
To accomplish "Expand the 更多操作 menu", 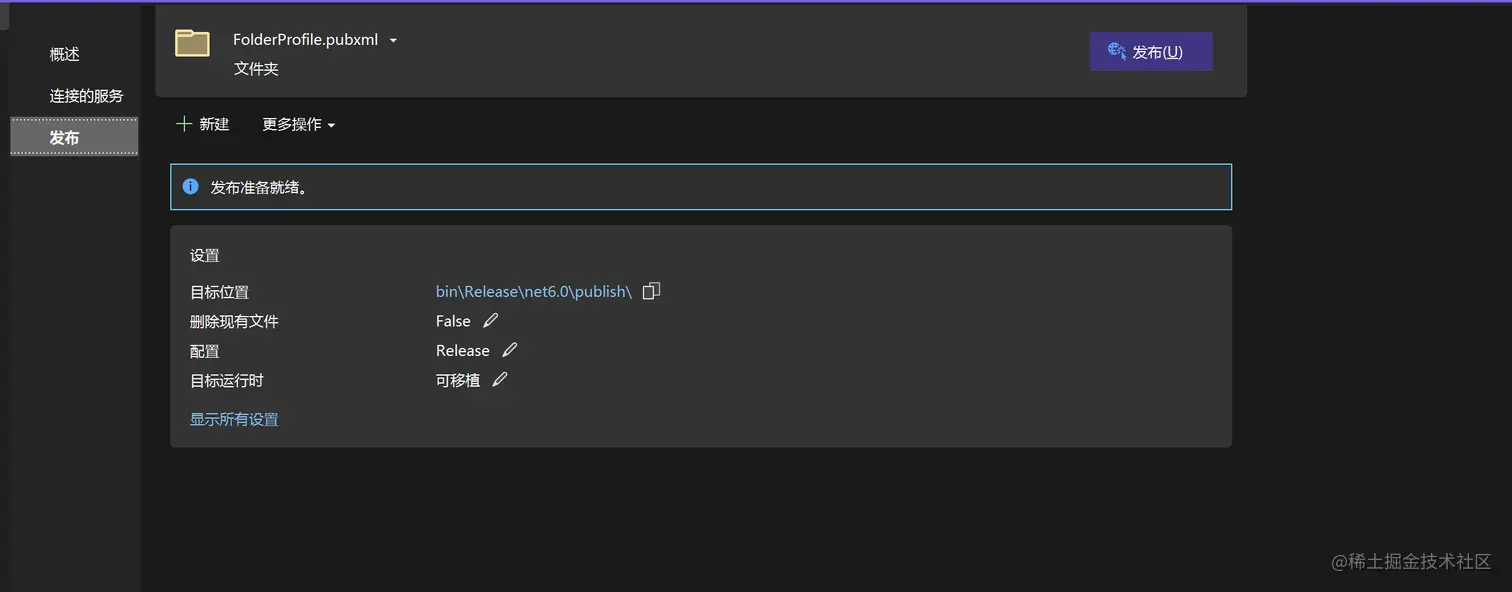I will click(298, 124).
